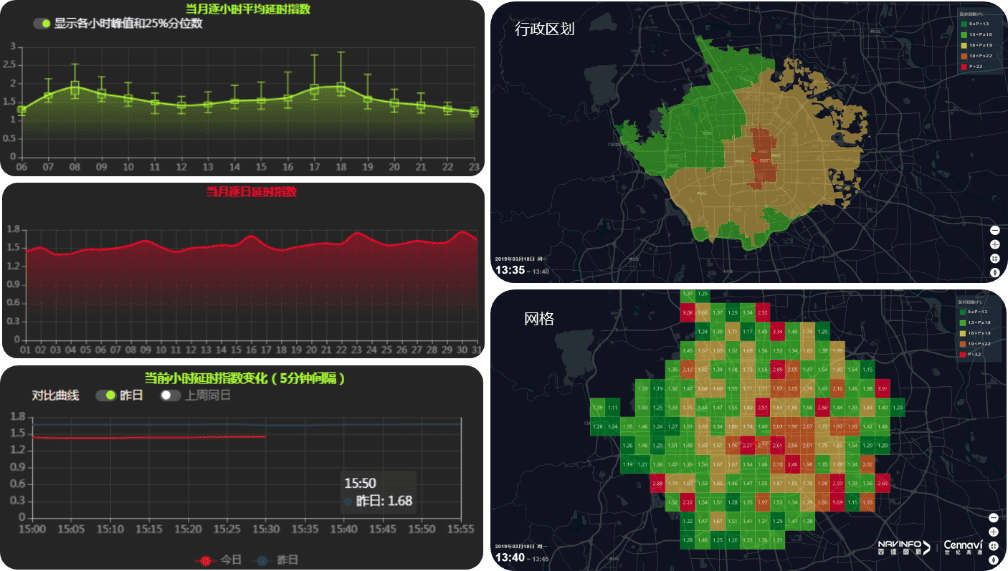Zoom out on the 网格 grid map

coord(995,518)
